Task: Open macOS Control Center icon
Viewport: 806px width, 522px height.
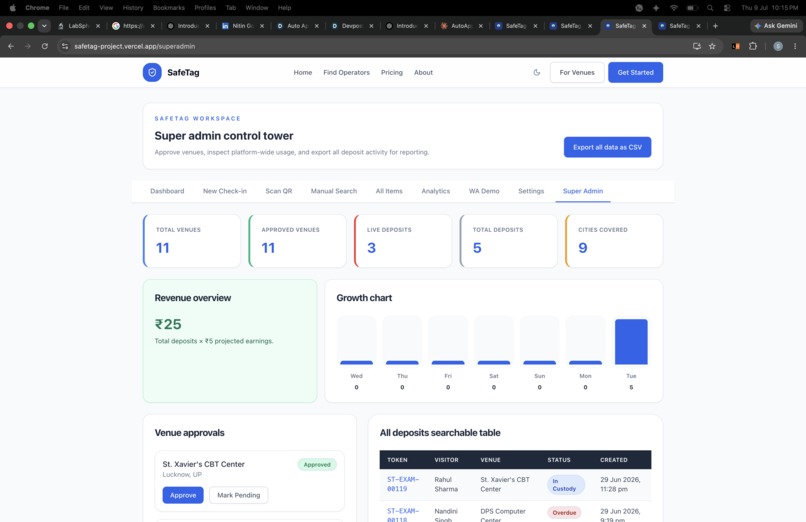Action: tap(727, 8)
